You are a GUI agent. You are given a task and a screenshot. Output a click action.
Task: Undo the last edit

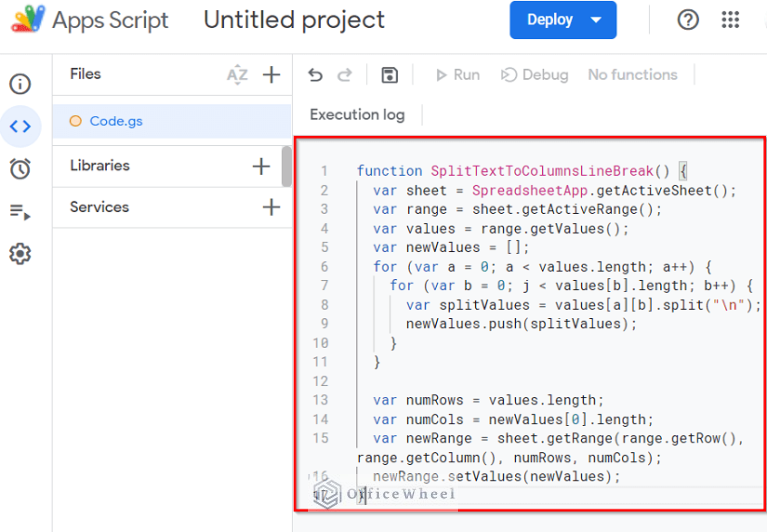click(x=316, y=75)
